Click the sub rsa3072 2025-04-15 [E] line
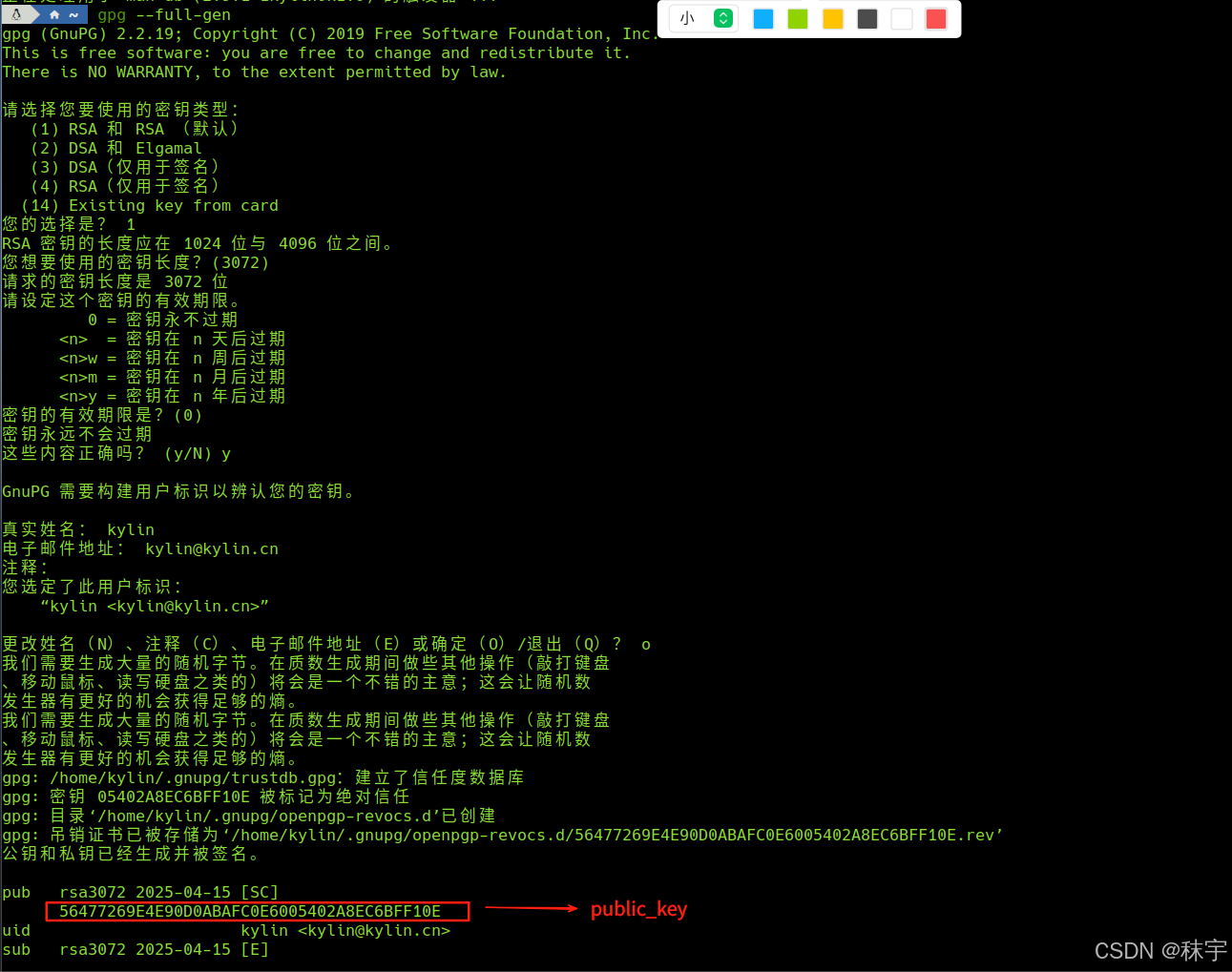 (136, 949)
